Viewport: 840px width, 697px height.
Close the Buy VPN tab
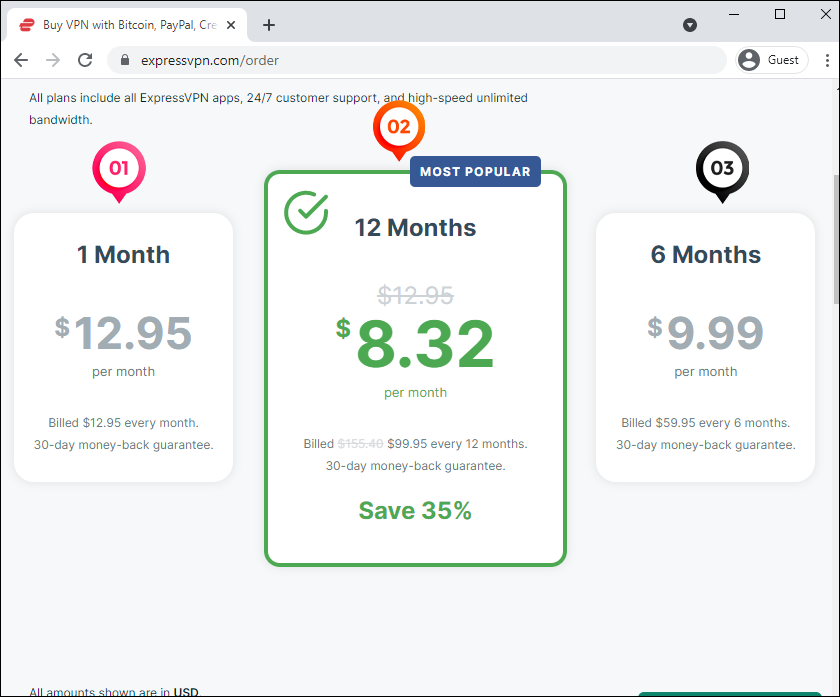tap(231, 25)
